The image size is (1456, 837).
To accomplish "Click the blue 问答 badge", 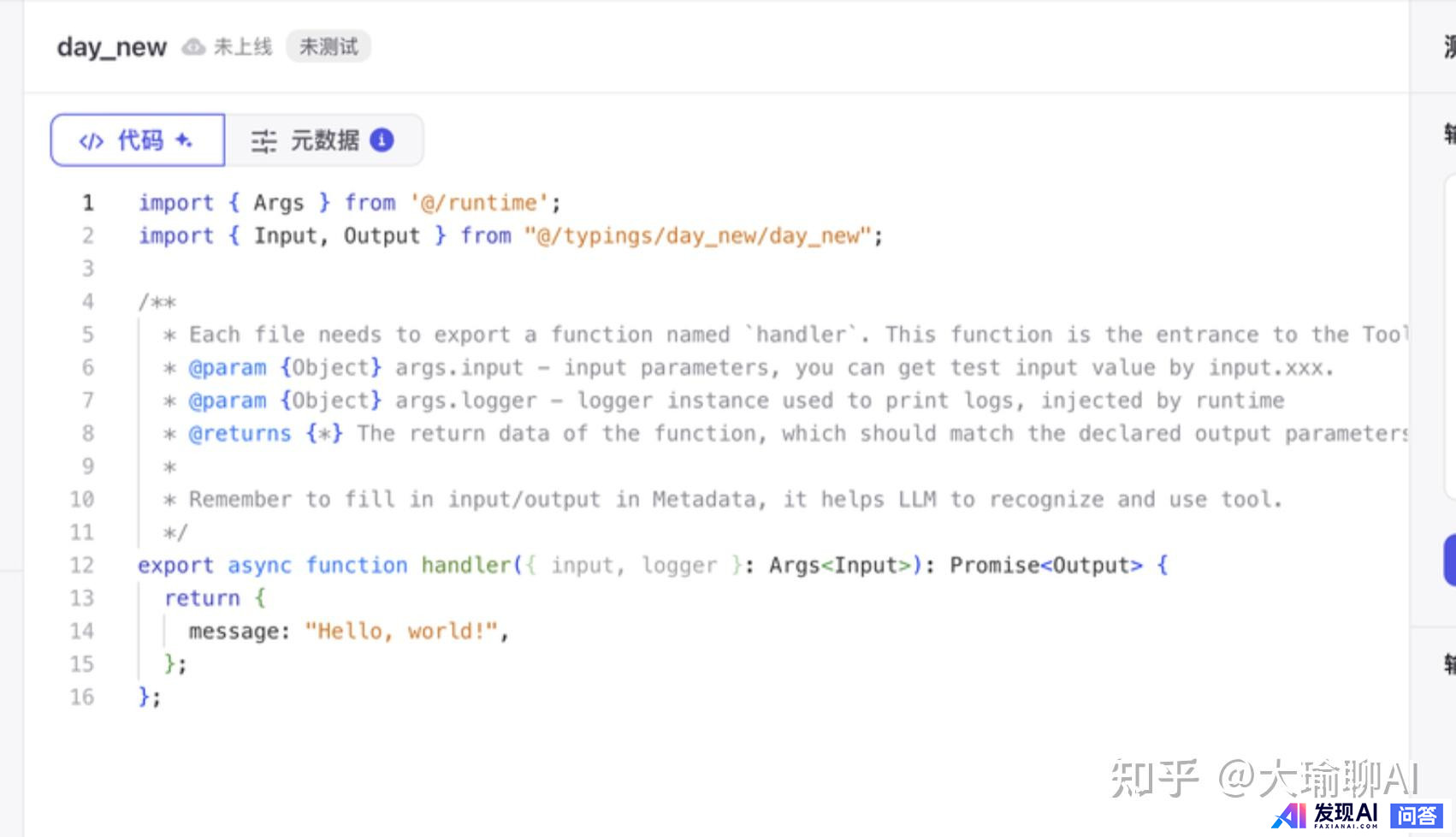I will click(1416, 816).
